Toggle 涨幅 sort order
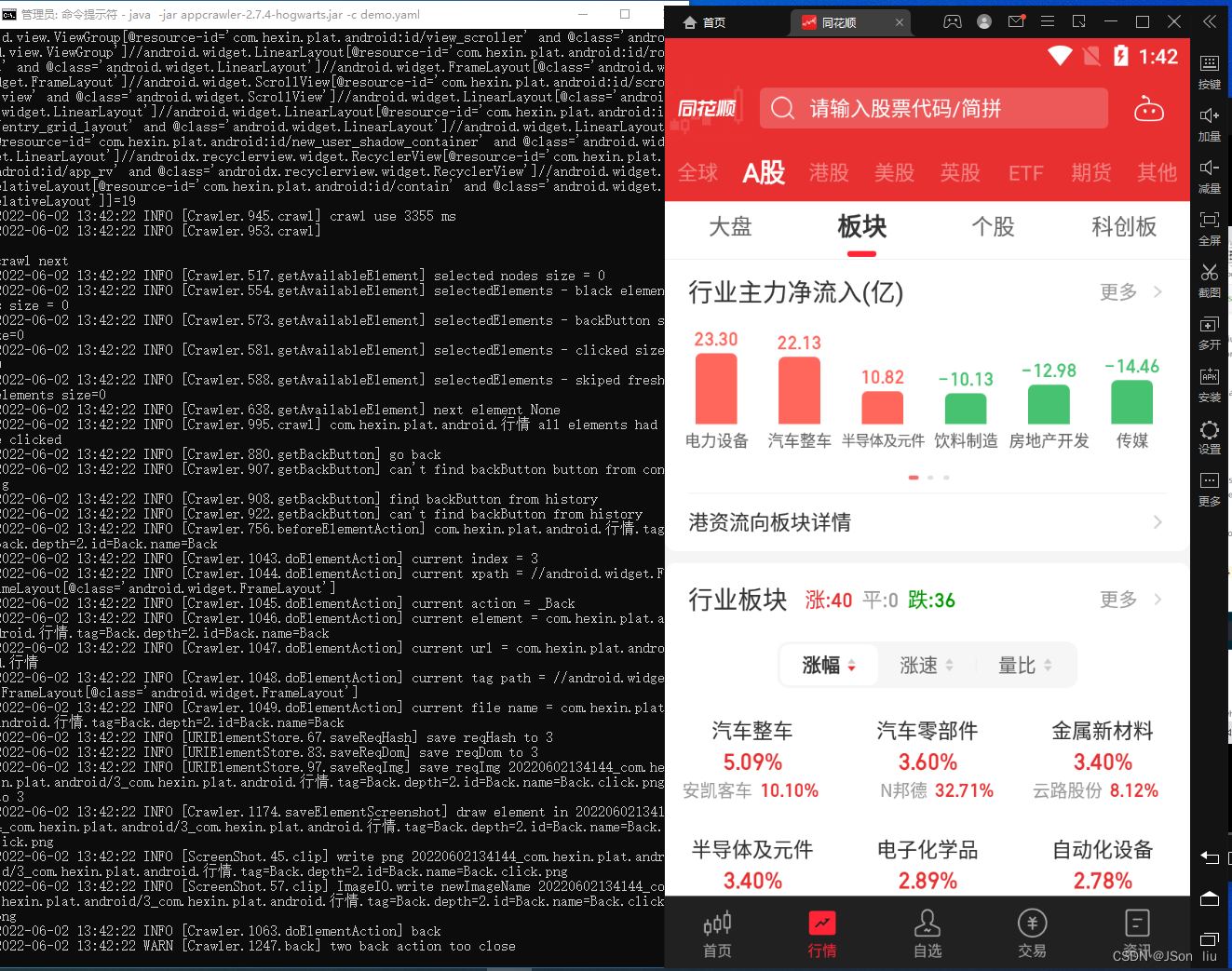The image size is (1232, 971). click(829, 666)
